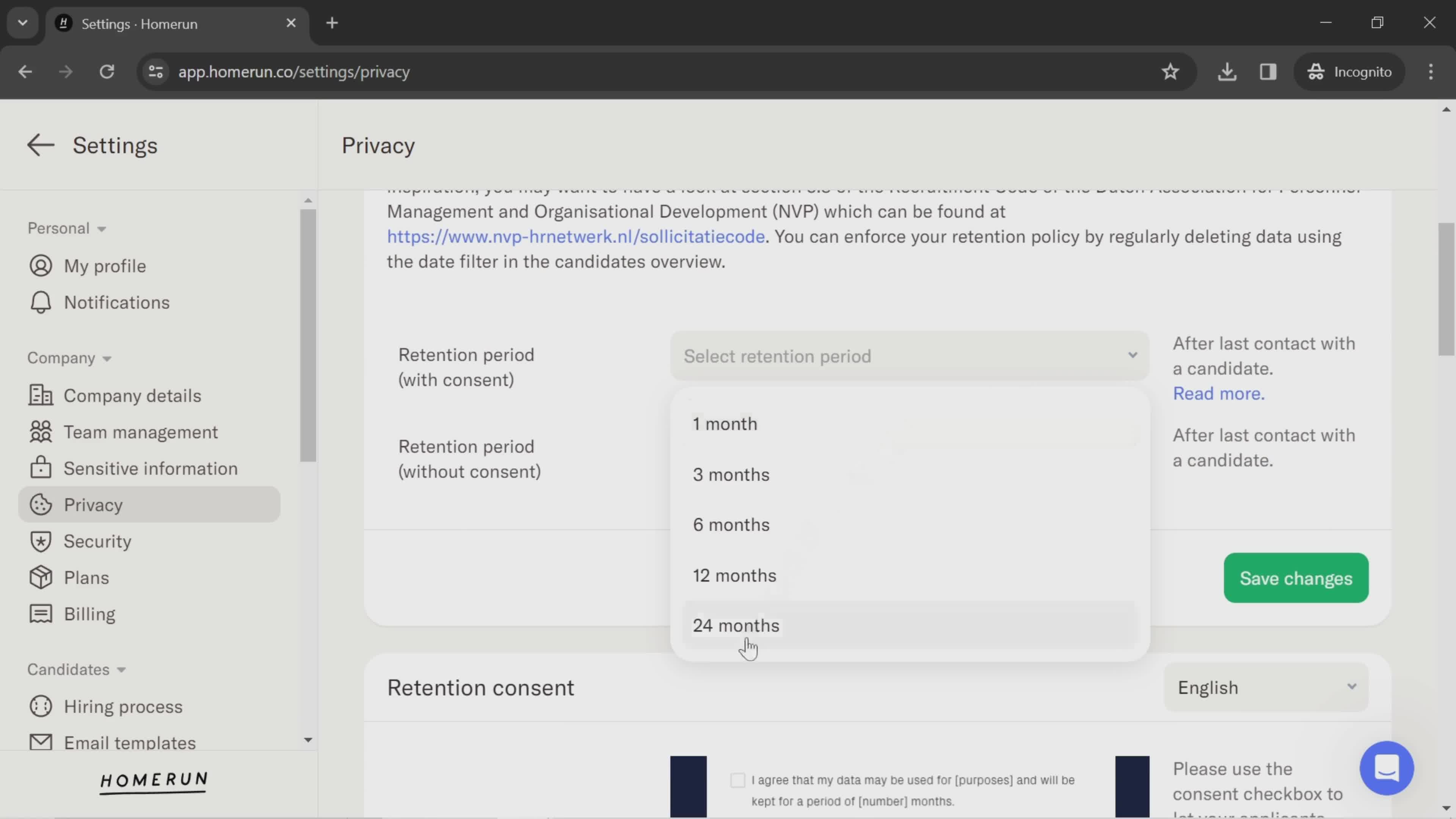Open browser downloads icon
The height and width of the screenshot is (819, 1456).
(x=1227, y=72)
